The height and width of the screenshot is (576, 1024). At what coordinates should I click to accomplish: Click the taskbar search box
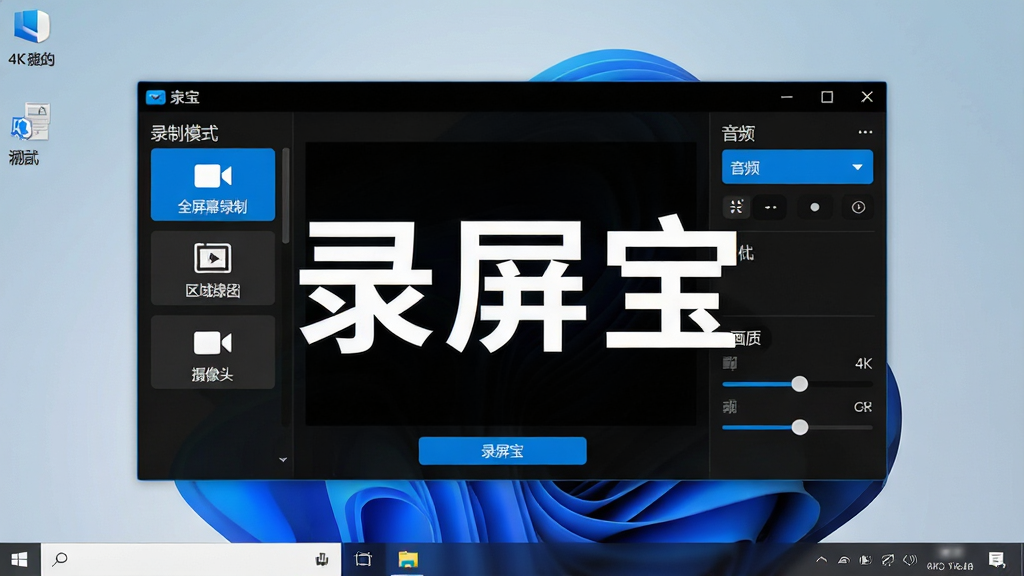click(x=191, y=560)
